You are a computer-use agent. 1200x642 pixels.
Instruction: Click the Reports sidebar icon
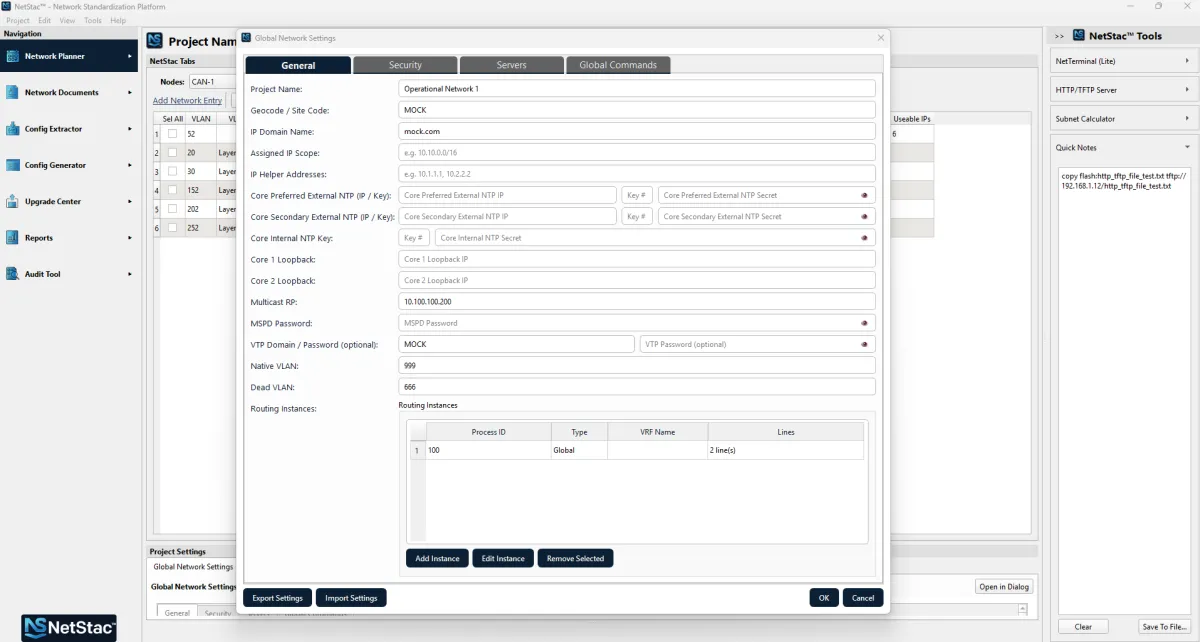[x=13, y=238]
